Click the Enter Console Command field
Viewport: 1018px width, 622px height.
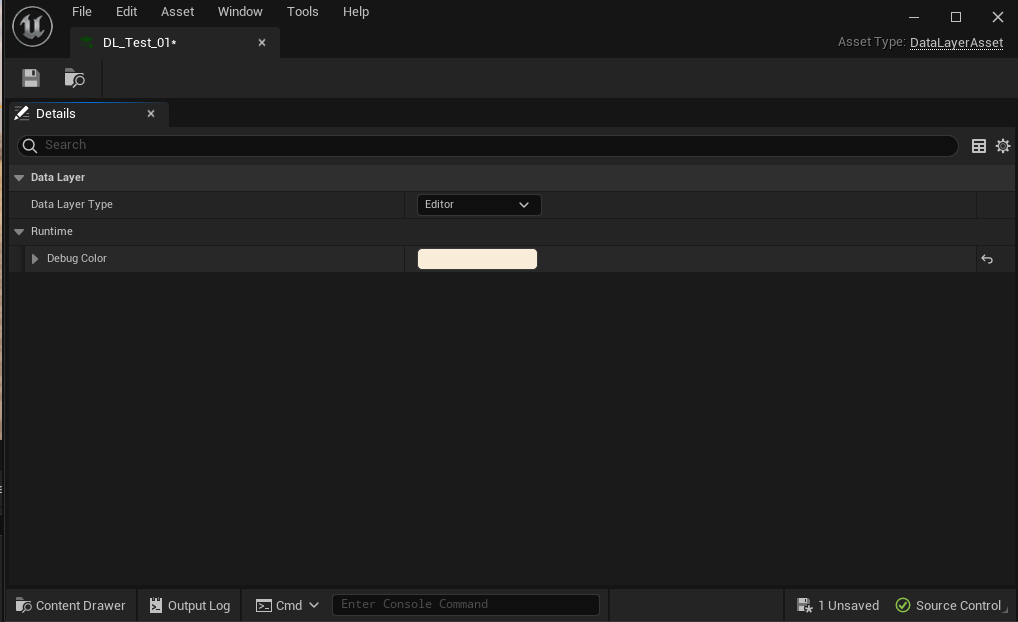tap(466, 604)
